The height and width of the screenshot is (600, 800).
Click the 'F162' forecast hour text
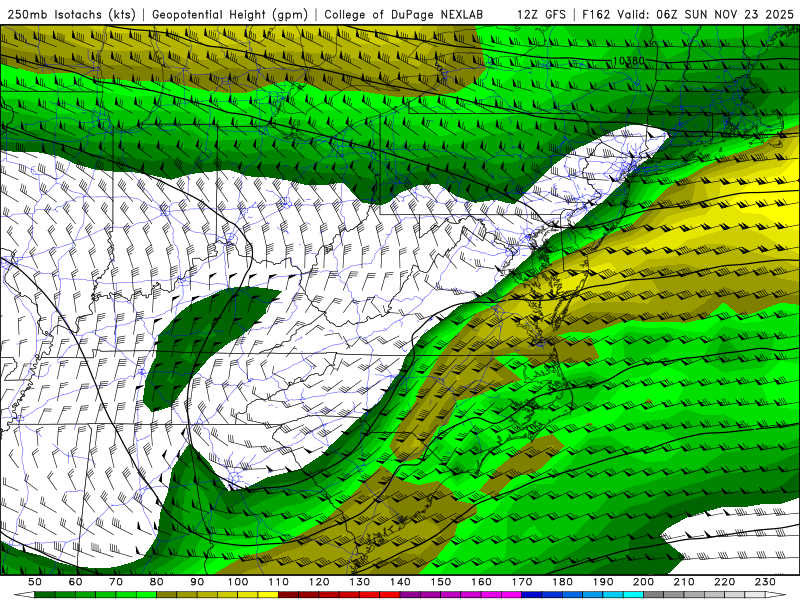tap(595, 15)
